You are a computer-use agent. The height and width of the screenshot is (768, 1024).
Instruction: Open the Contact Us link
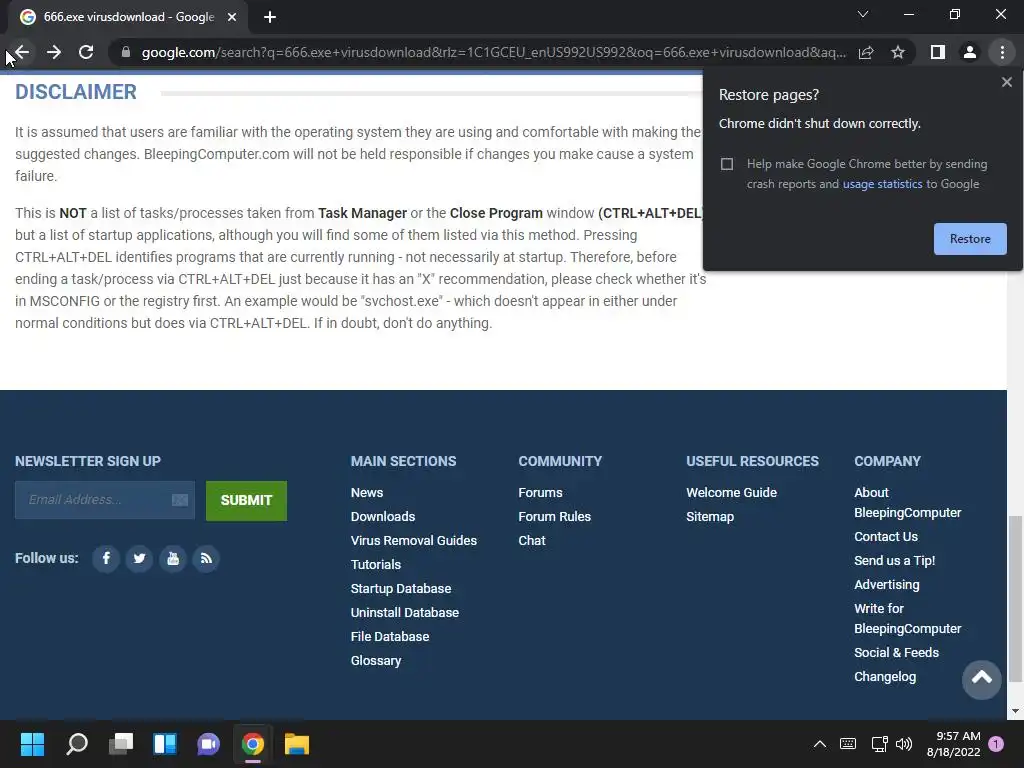pyautogui.click(x=886, y=537)
